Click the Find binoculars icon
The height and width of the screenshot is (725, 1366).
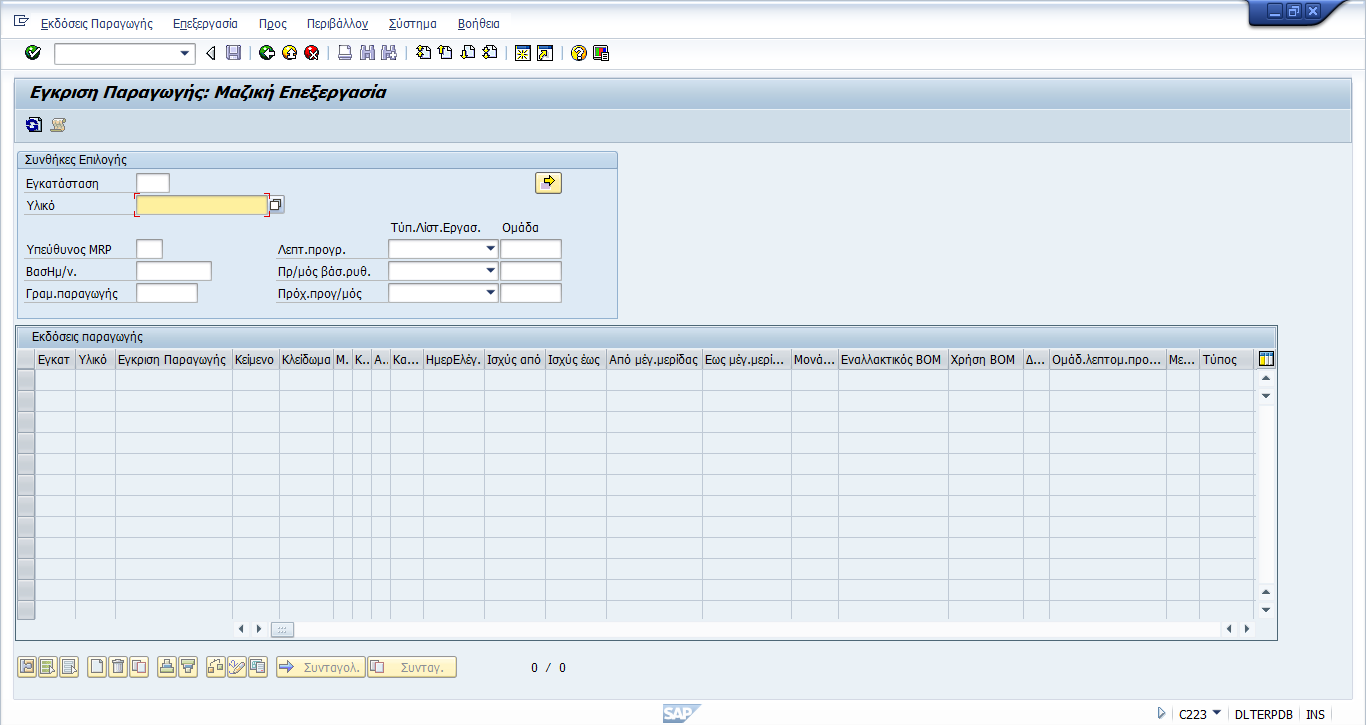pyautogui.click(x=367, y=53)
